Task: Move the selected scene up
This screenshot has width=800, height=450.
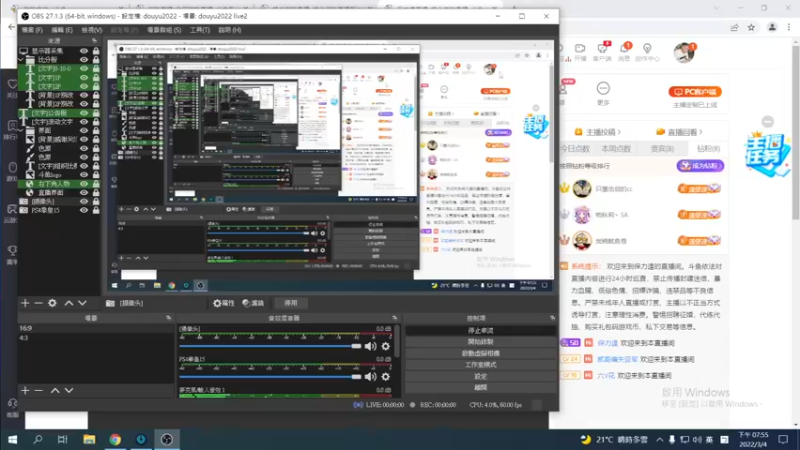Action: [55, 390]
